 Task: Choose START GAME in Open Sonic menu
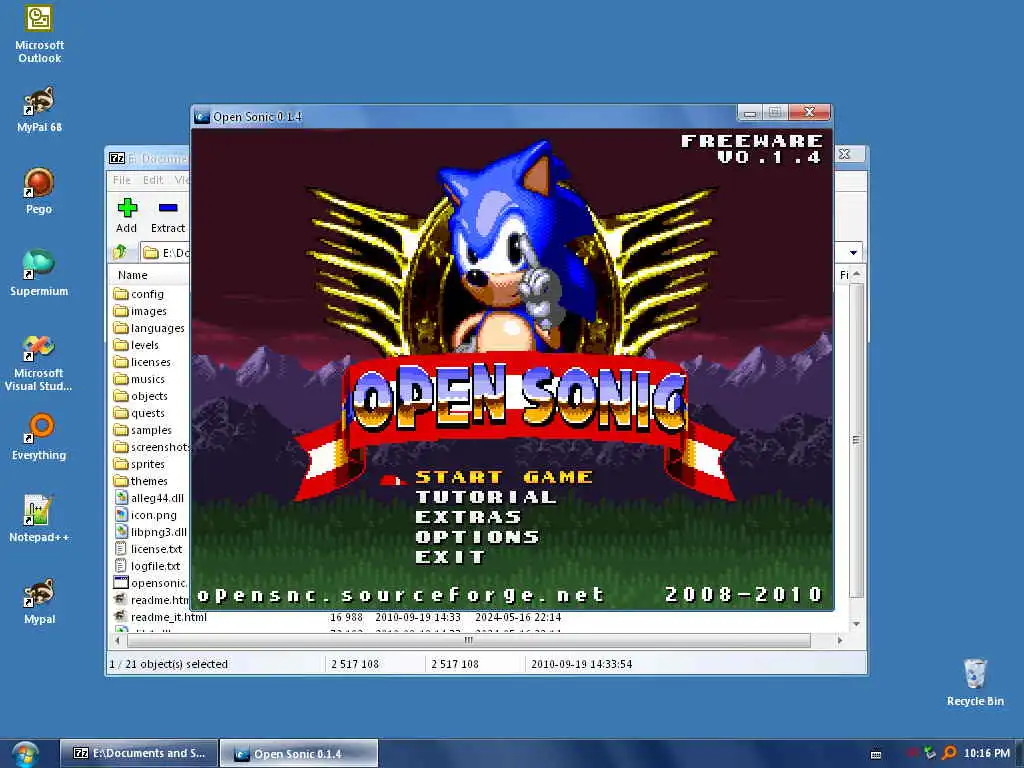click(504, 477)
